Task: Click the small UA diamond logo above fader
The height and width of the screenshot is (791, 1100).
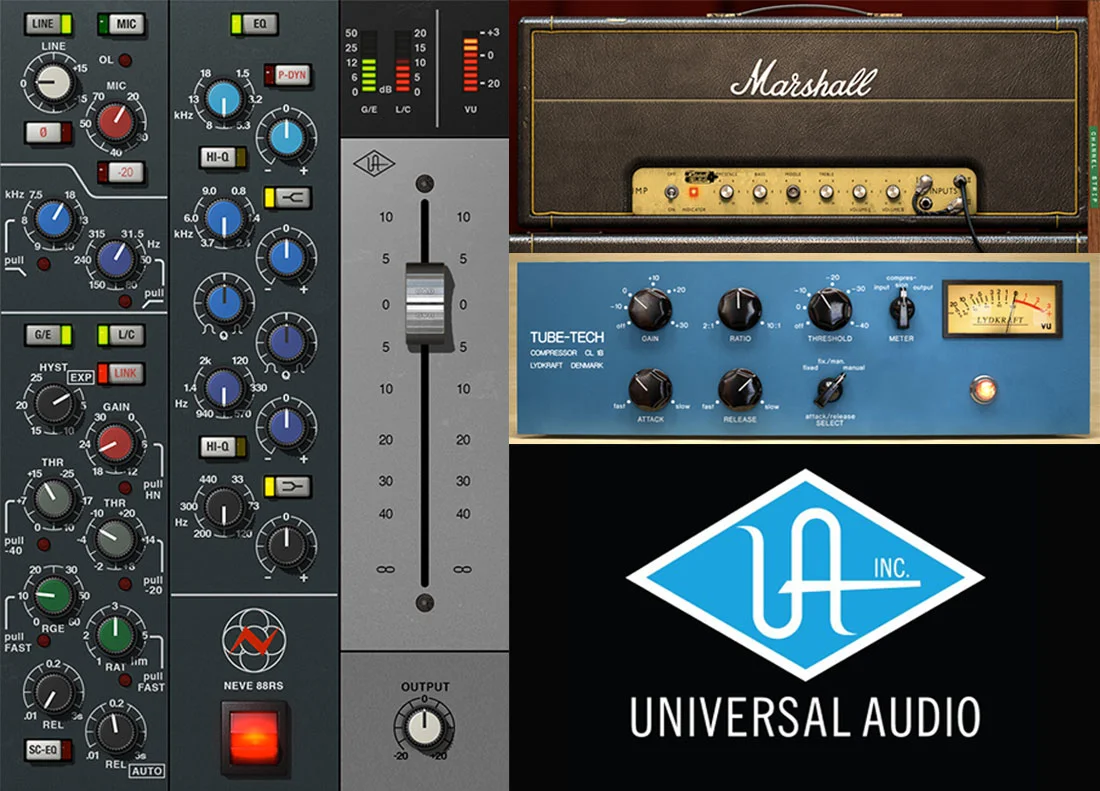Action: [x=374, y=165]
